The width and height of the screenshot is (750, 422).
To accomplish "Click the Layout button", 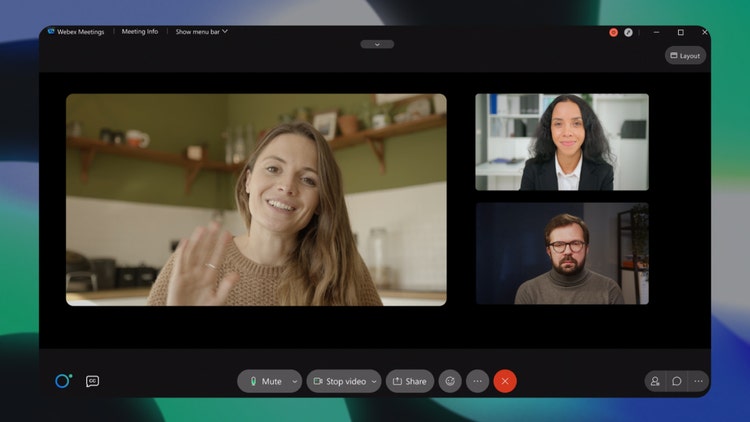I will click(686, 56).
